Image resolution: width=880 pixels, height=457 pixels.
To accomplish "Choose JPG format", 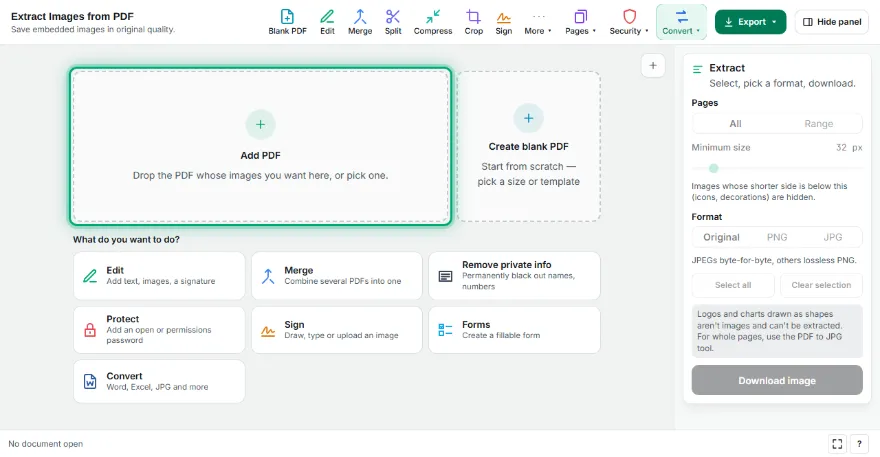I will (832, 237).
